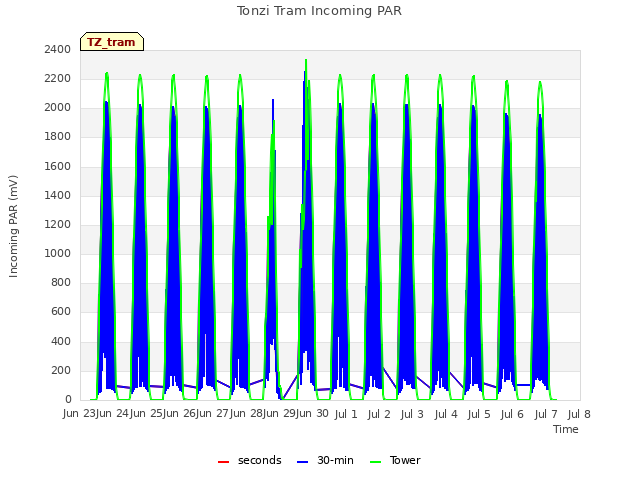Click the red seconds legend swatch
Viewport: 640px width, 480px height.
[223, 462]
